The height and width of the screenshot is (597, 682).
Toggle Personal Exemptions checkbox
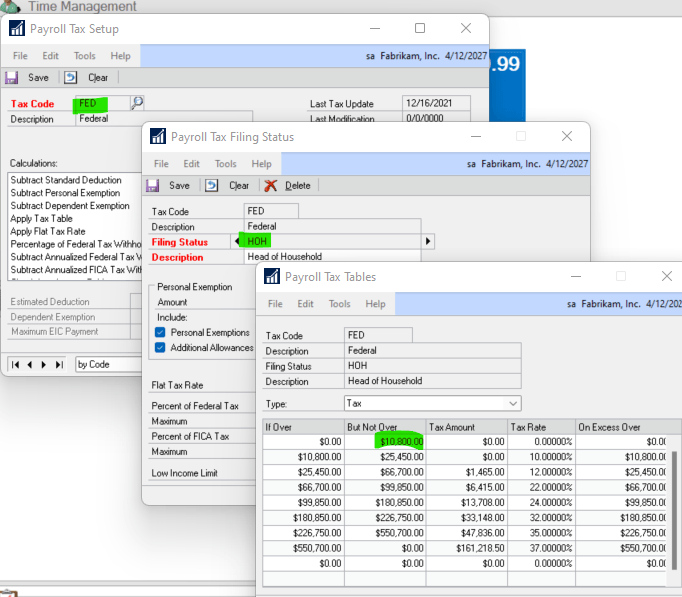160,332
